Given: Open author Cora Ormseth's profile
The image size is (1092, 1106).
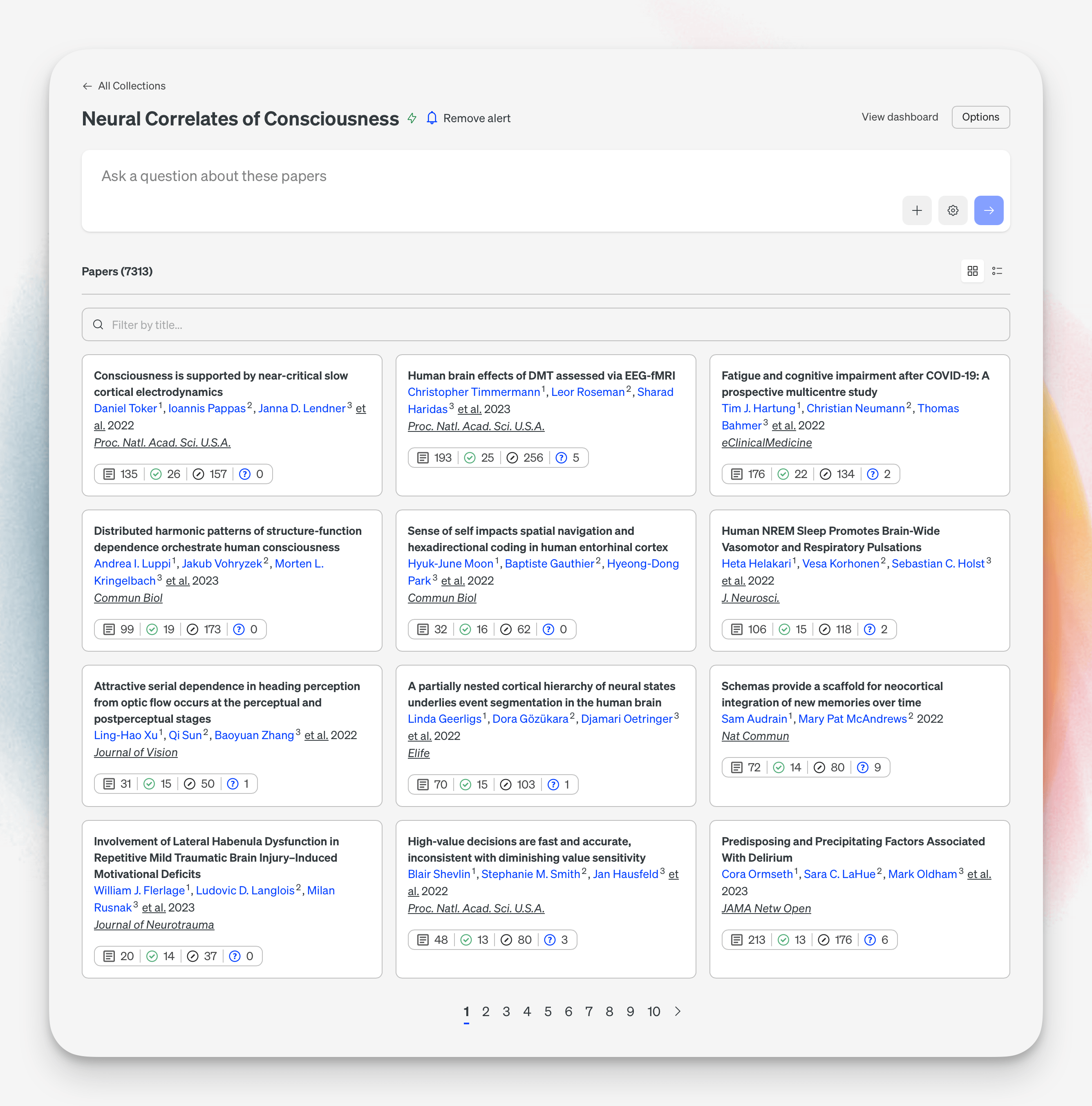Looking at the screenshot, I should coord(757,874).
